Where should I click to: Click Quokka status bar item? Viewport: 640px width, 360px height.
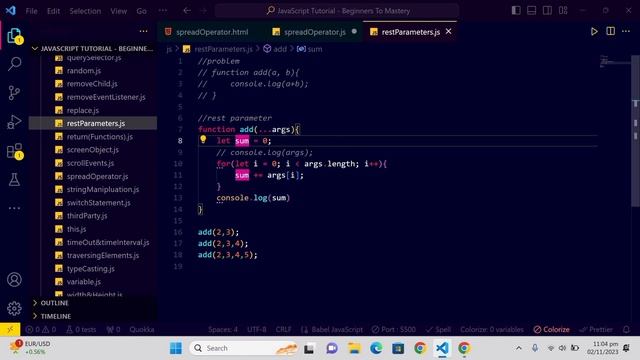tap(142, 329)
